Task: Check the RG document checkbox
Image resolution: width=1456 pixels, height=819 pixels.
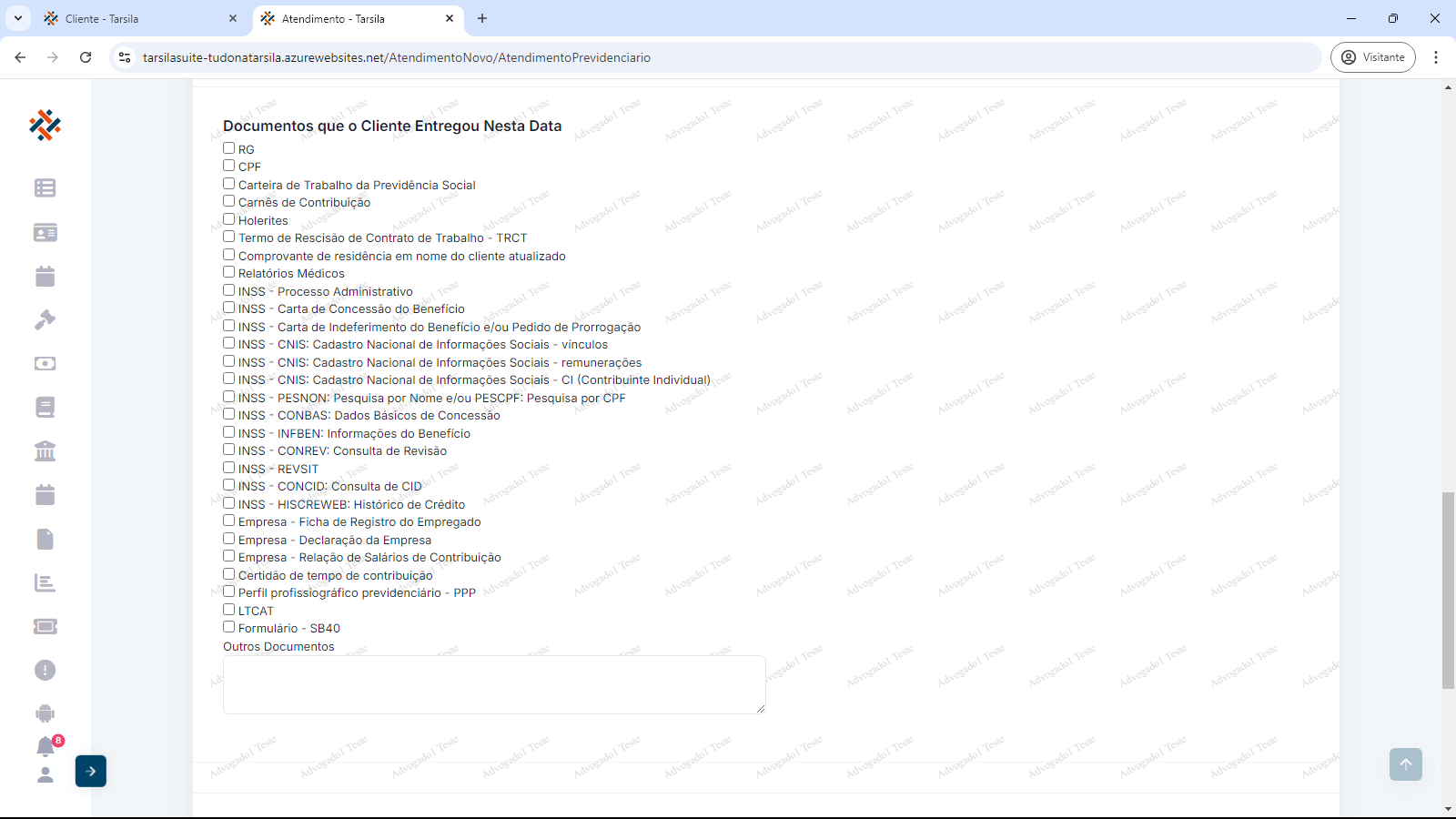Action: click(x=229, y=148)
